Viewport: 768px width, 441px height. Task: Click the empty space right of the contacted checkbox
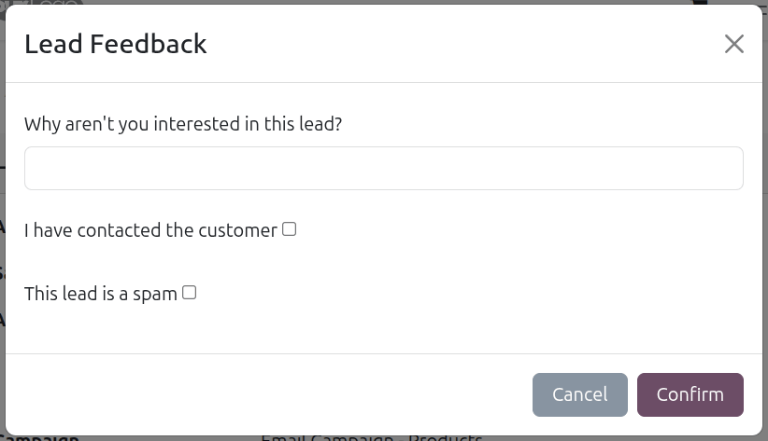point(519,229)
